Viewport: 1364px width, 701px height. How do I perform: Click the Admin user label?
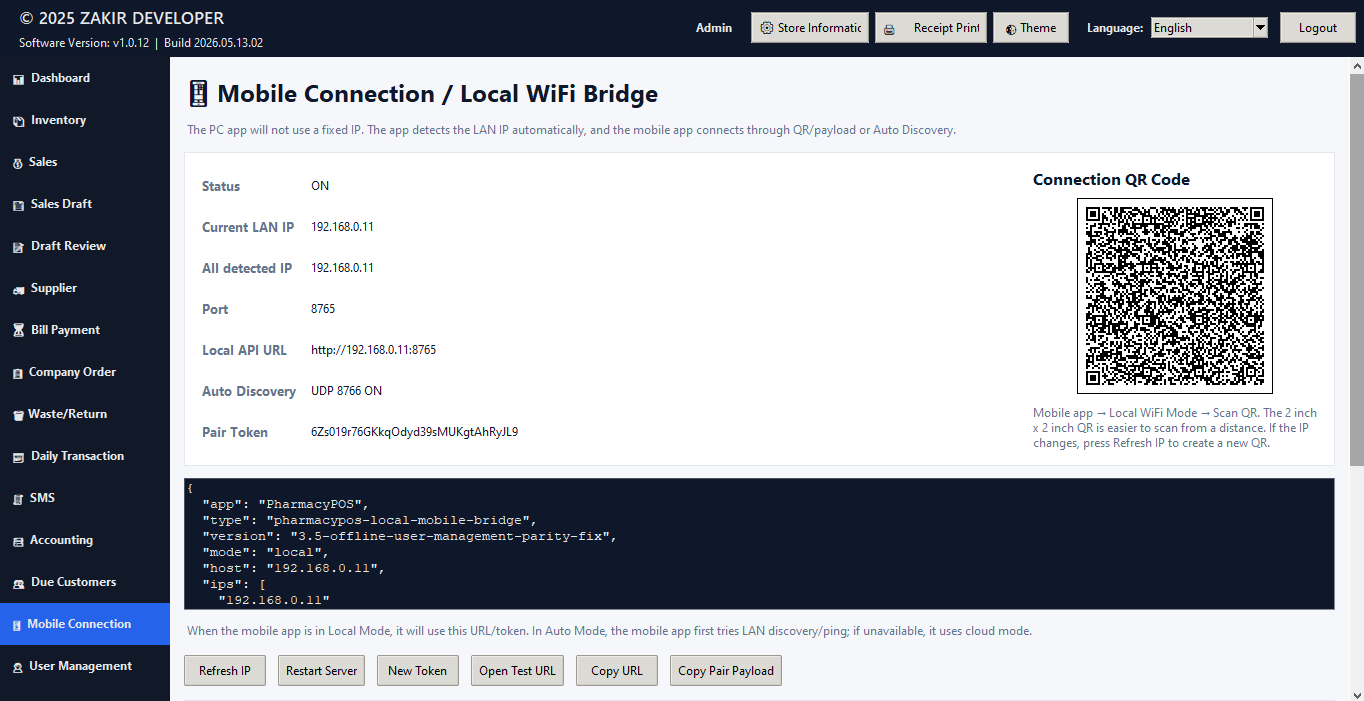click(714, 28)
